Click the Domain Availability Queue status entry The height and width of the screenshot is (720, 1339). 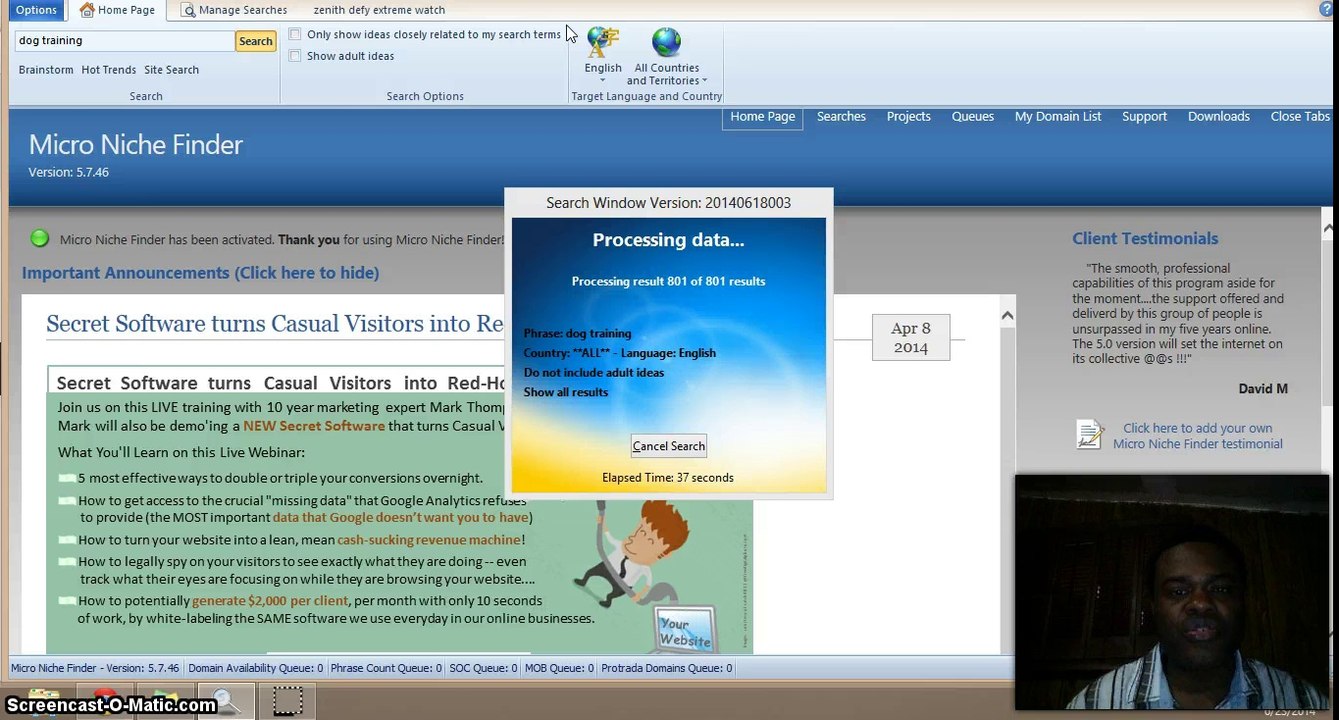pyautogui.click(x=255, y=668)
